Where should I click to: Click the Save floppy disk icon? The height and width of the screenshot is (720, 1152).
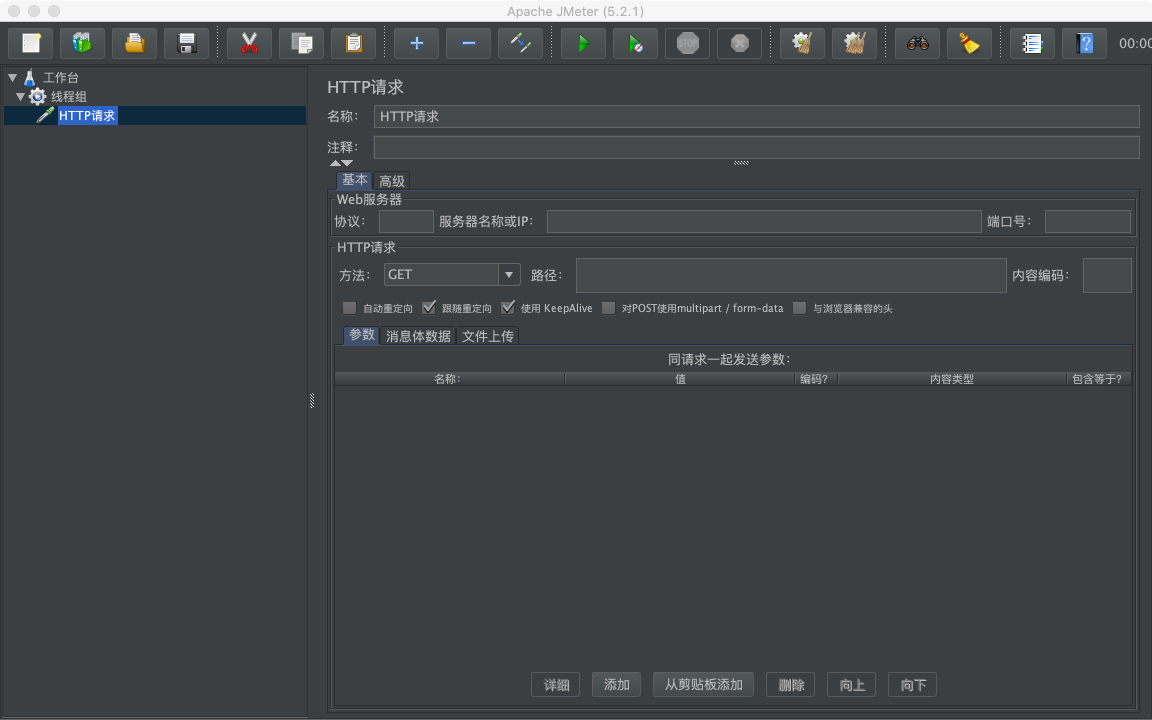[x=187, y=43]
